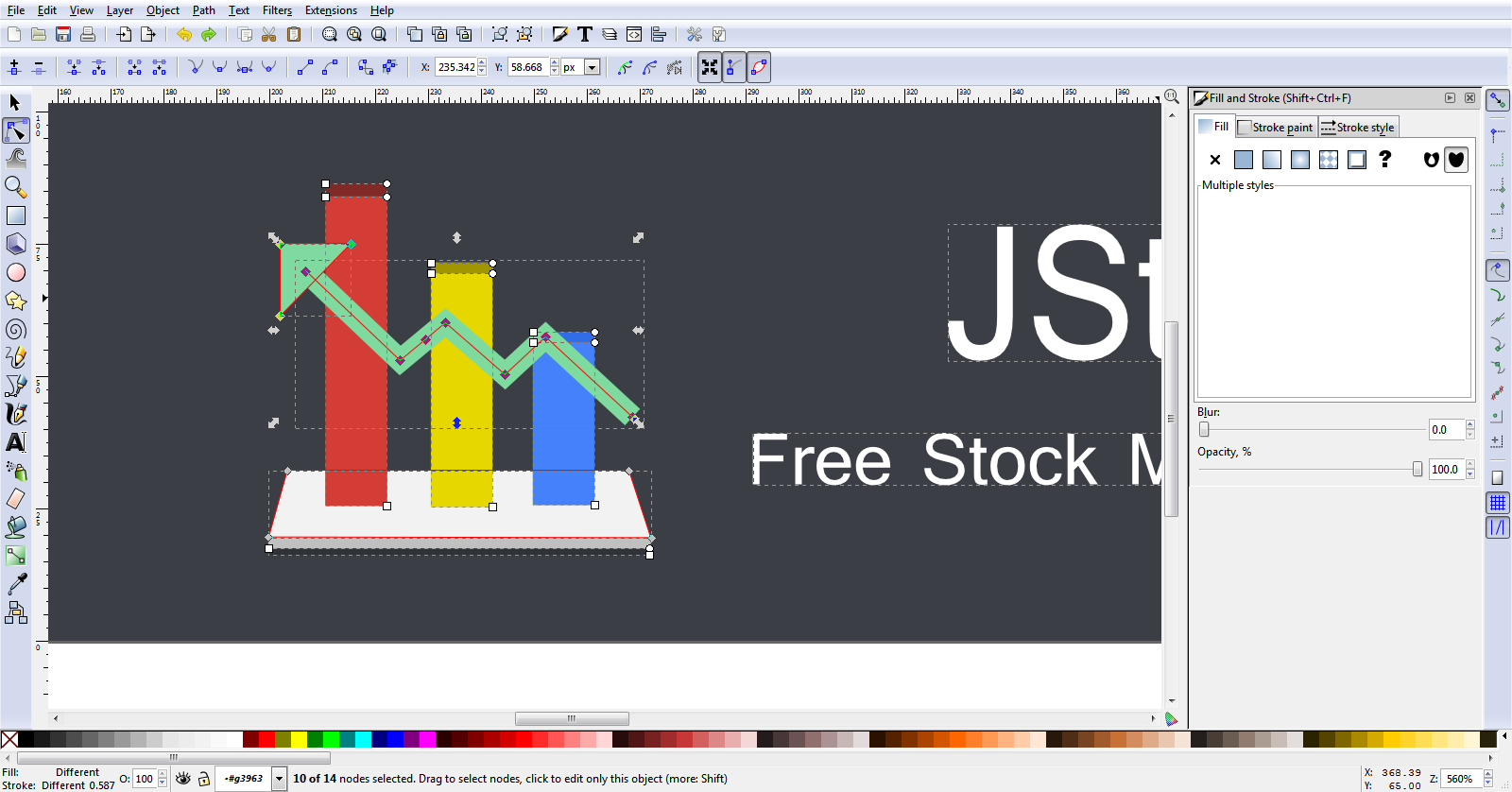Select the Eraser tool

(x=15, y=499)
